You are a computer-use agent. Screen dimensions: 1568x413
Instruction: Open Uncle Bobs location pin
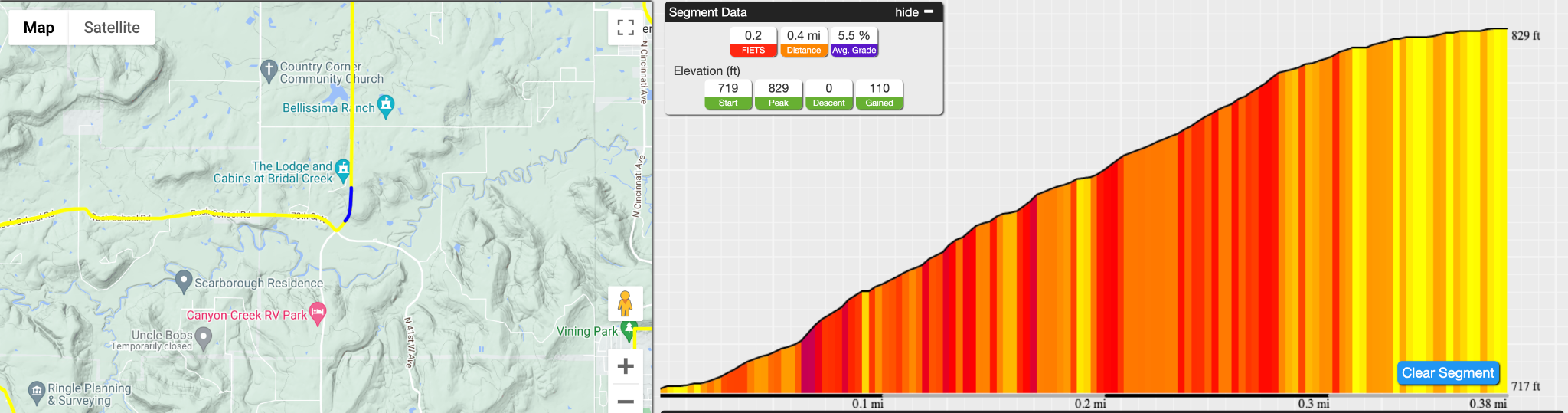203,338
